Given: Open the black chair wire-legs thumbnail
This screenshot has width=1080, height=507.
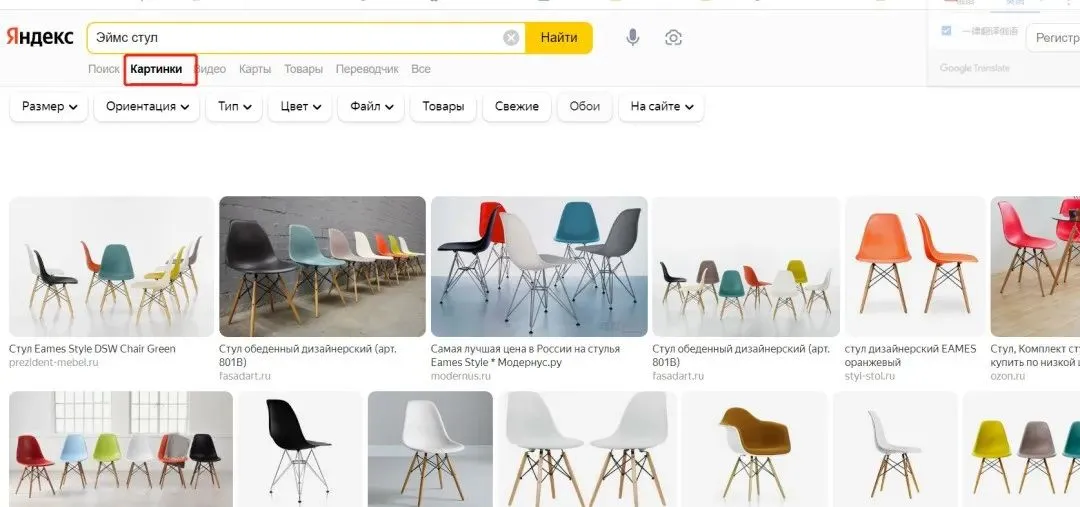Looking at the screenshot, I should pyautogui.click(x=300, y=448).
